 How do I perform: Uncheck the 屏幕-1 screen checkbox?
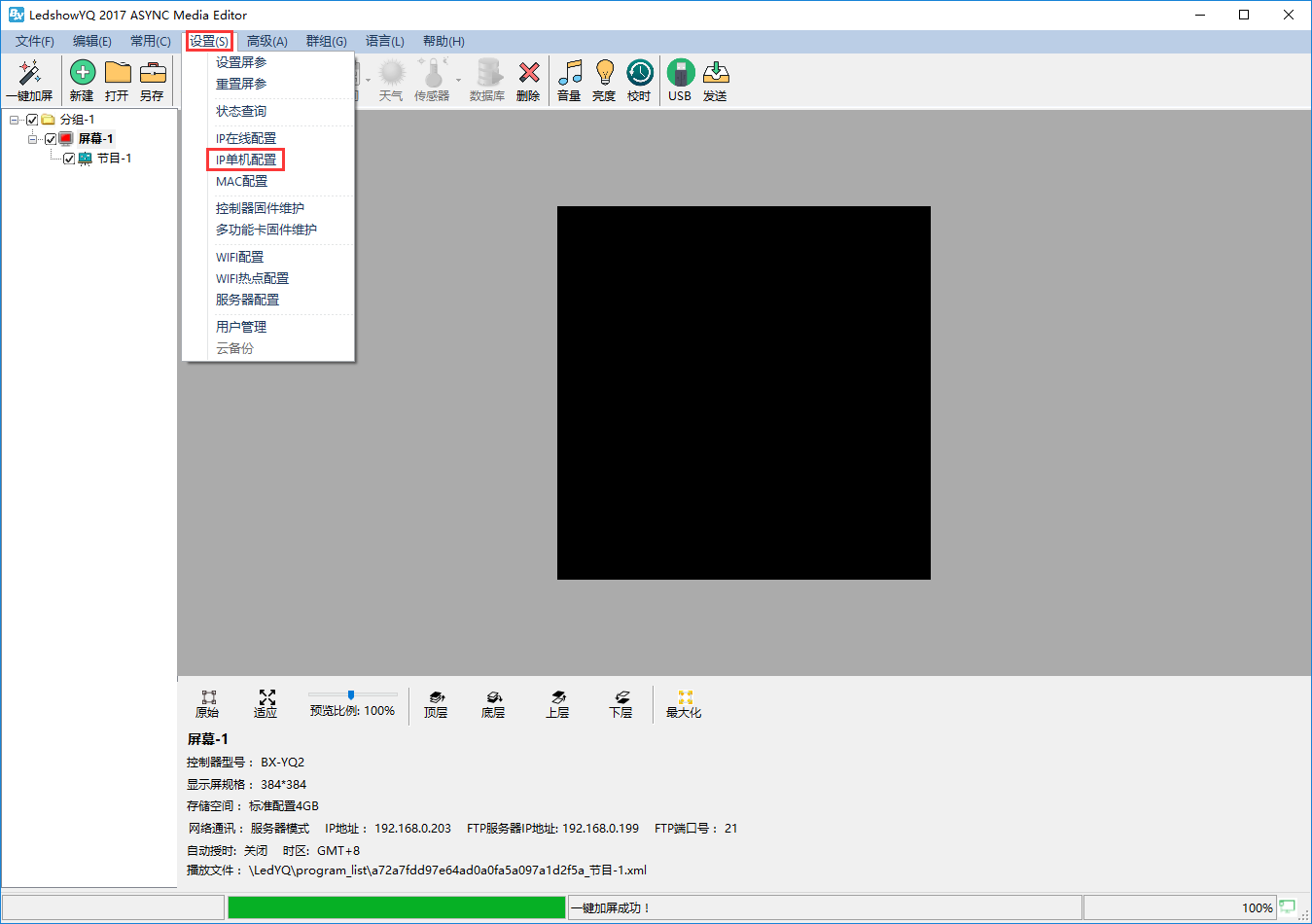[51, 139]
